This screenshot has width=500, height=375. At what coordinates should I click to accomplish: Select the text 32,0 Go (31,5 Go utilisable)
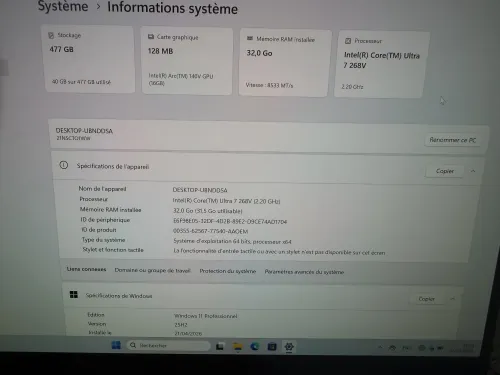pos(207,211)
